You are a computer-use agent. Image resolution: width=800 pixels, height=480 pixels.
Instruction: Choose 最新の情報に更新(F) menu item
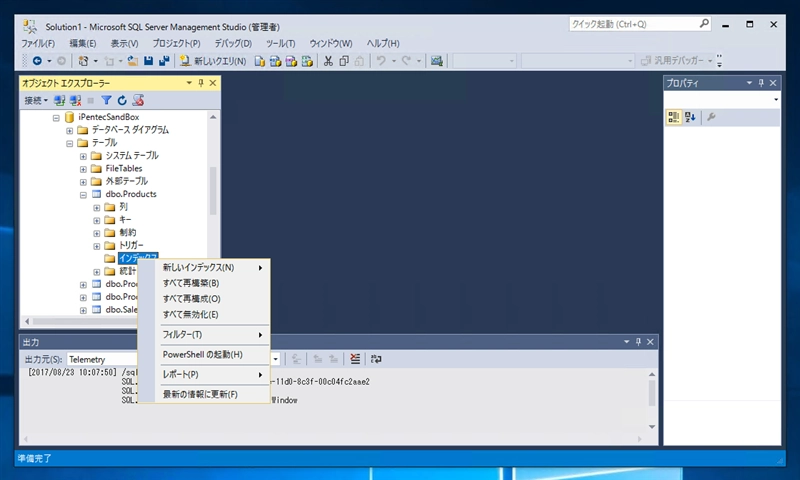point(212,394)
